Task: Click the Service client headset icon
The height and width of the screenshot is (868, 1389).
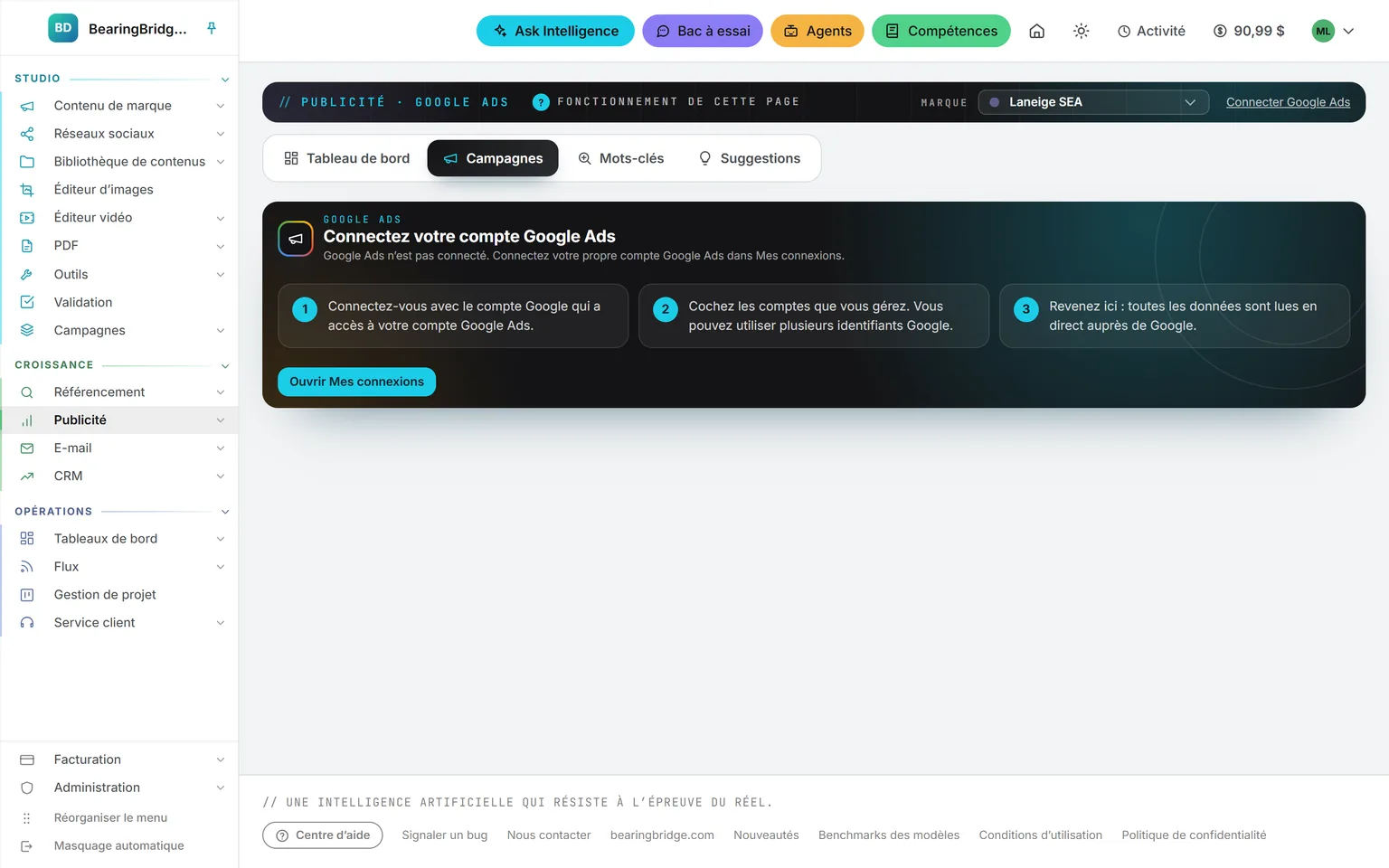Action: (x=27, y=623)
